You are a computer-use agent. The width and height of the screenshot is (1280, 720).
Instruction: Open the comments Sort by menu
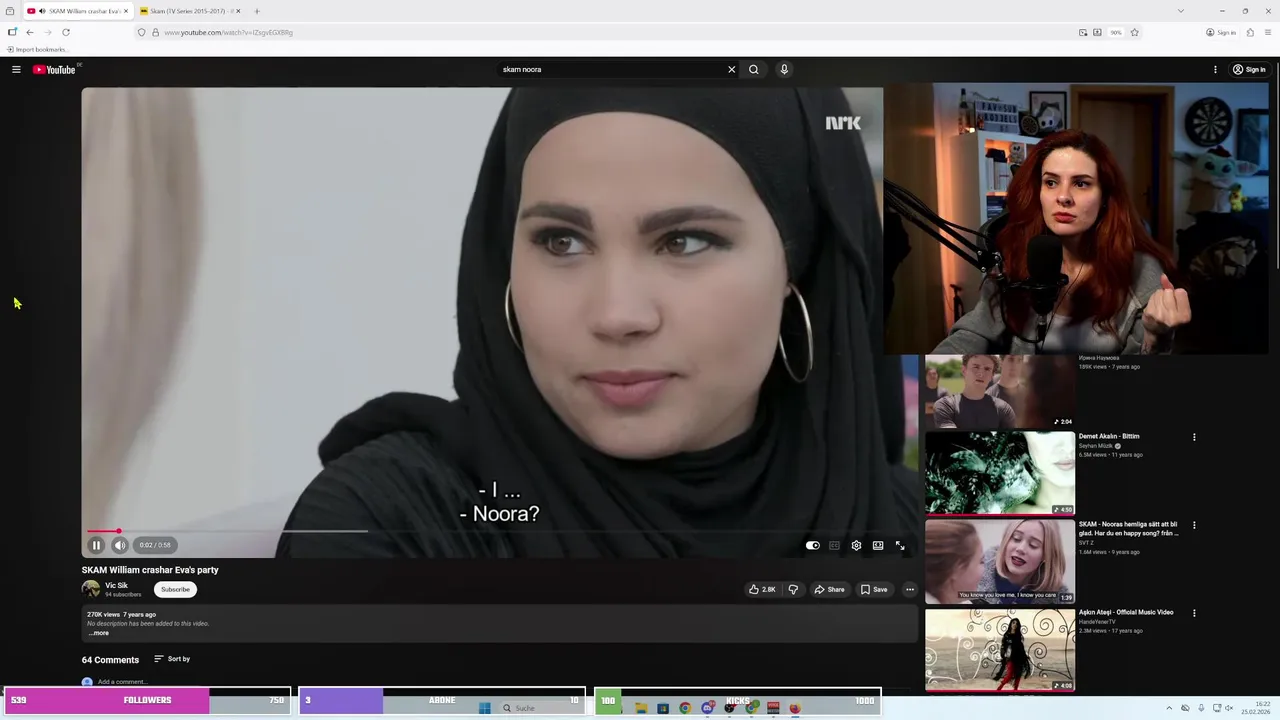tap(172, 659)
